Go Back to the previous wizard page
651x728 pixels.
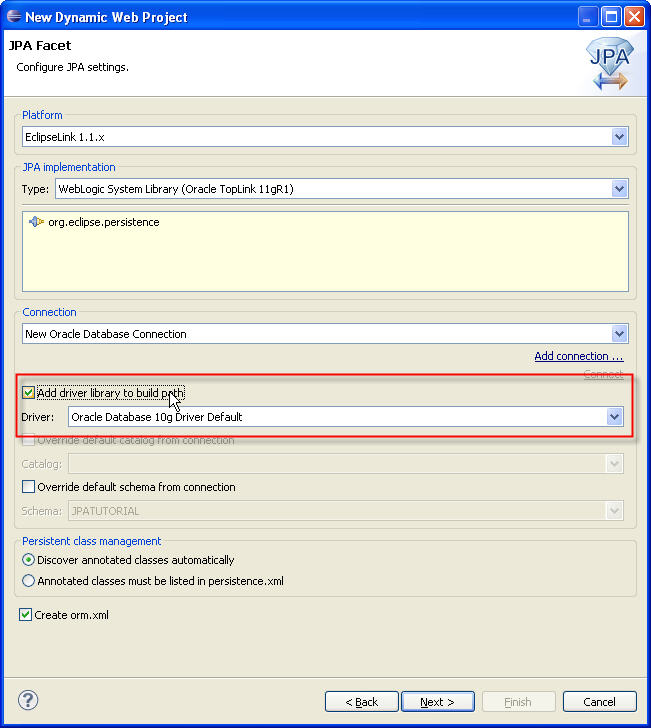click(362, 702)
